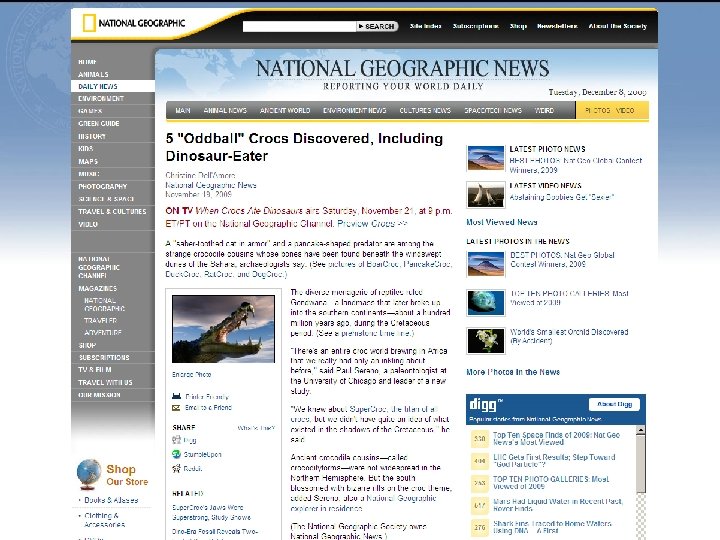Image resolution: width=720 pixels, height=540 pixels.
Task: Open the Enlarge Photo link
Action: (x=191, y=375)
